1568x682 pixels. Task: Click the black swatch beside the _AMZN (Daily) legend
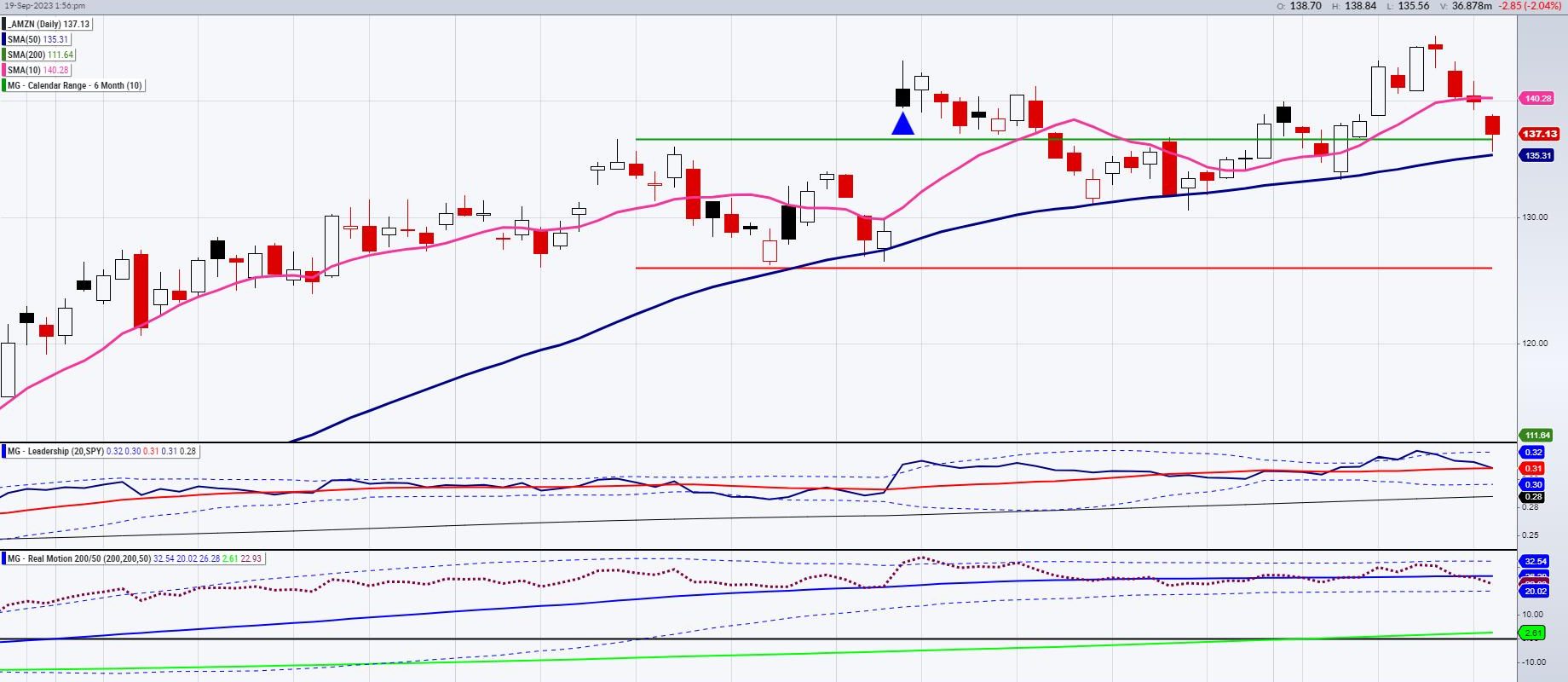[4, 24]
